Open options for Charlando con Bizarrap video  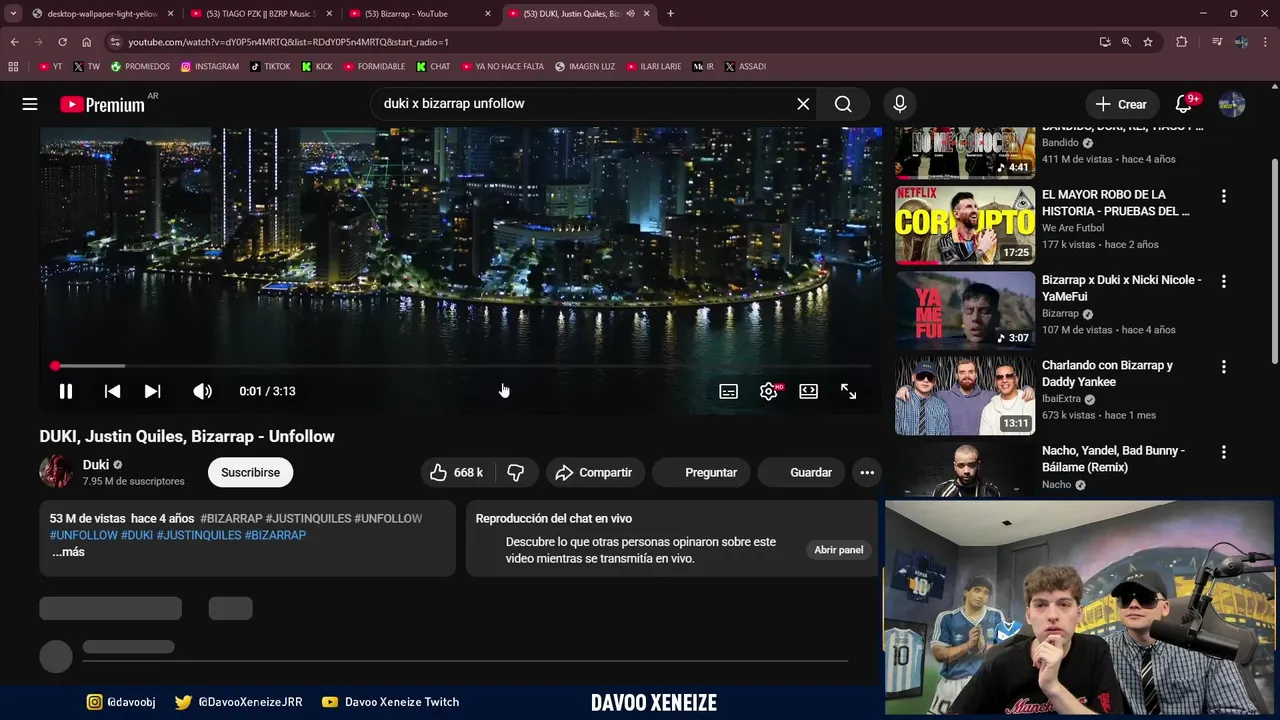click(1223, 367)
